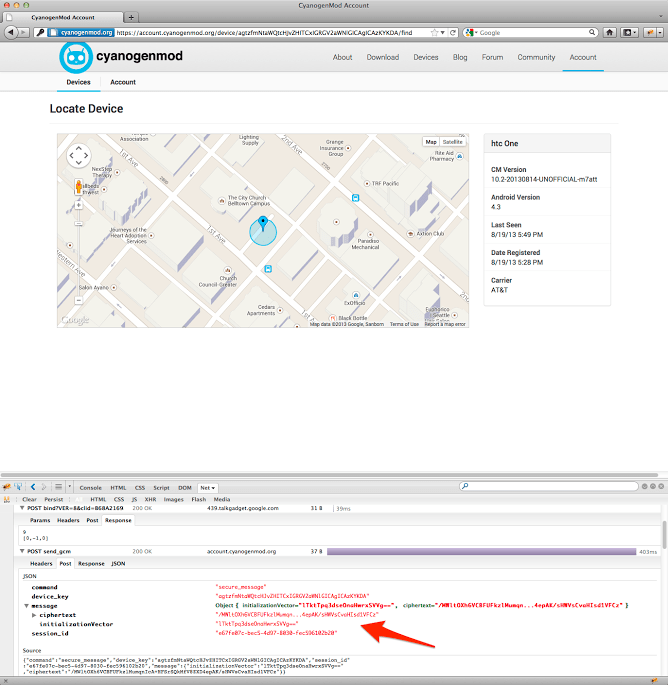Collapse the message JSON node
This screenshot has height=685, width=668.
click(x=26, y=606)
